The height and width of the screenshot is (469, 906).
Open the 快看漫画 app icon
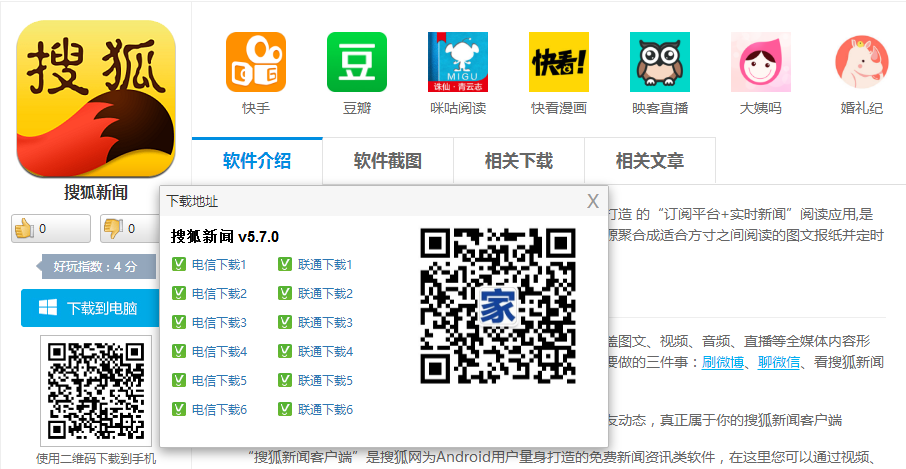[x=559, y=62]
